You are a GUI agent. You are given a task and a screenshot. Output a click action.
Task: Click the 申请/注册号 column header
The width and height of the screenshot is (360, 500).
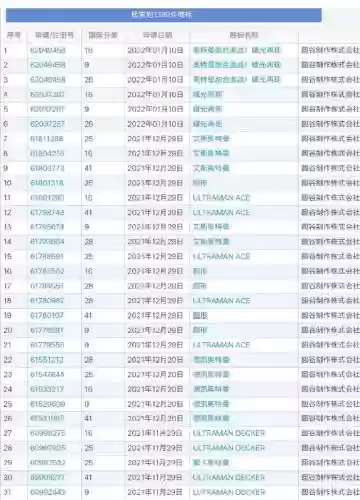coord(54,35)
